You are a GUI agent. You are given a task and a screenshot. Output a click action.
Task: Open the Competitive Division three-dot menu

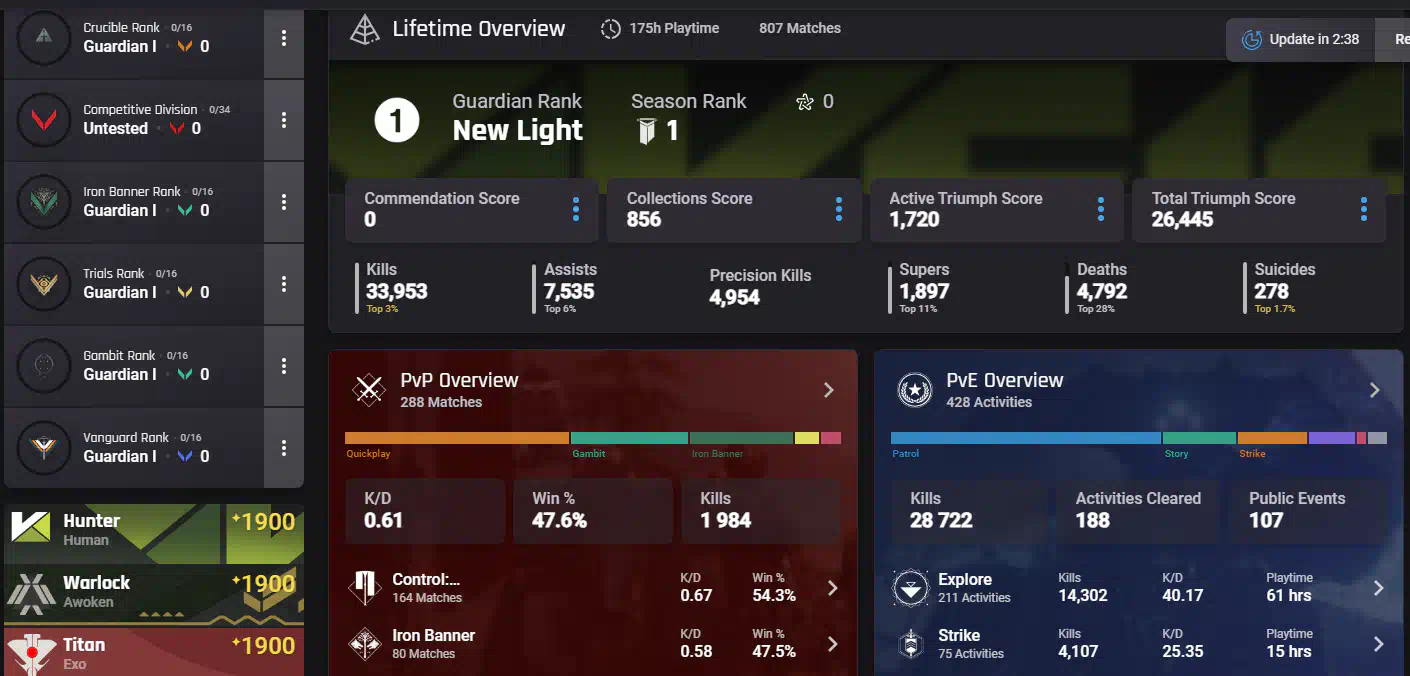tap(284, 120)
